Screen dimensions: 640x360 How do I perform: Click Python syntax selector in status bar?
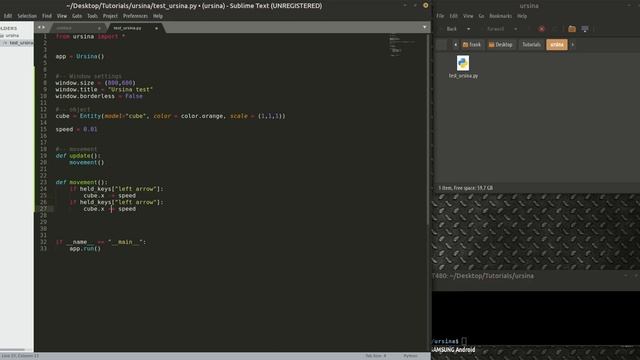pos(410,356)
